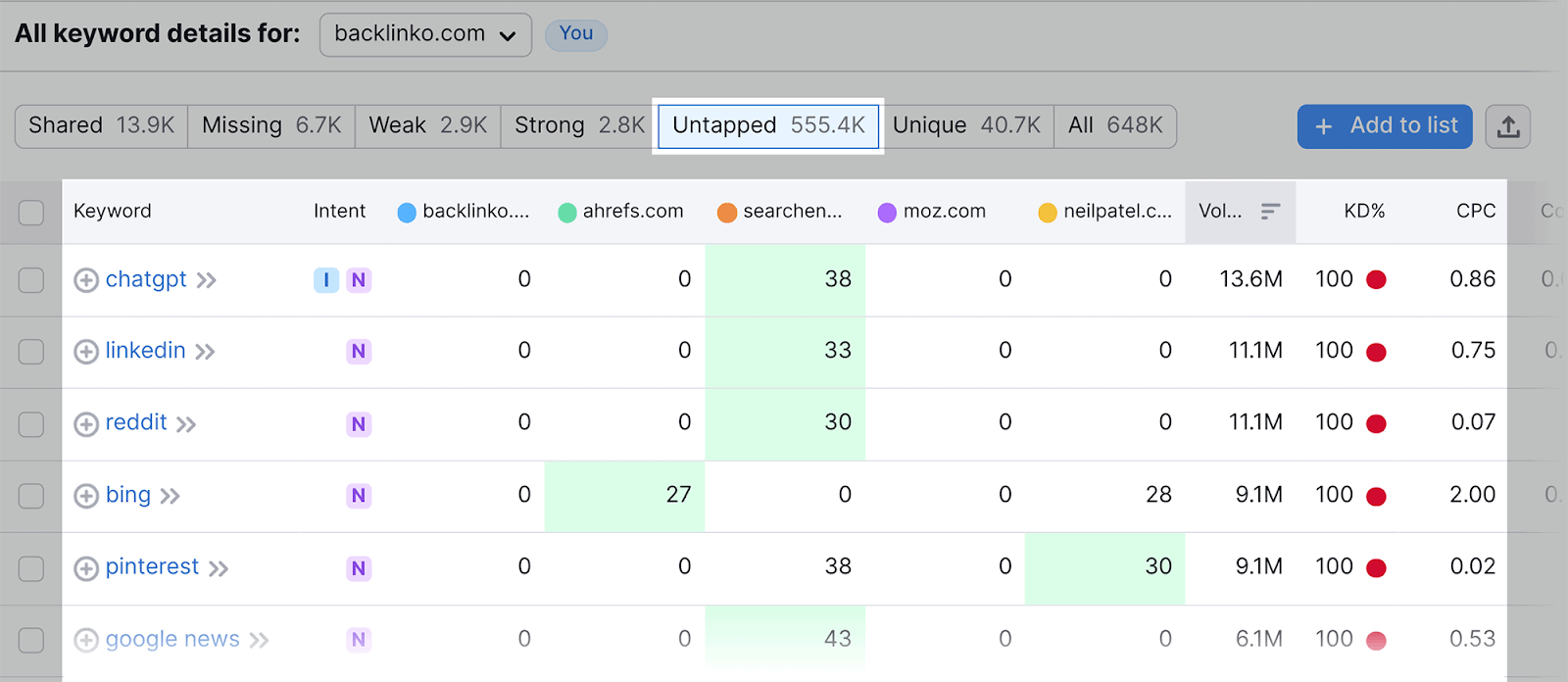The width and height of the screenshot is (1568, 682).
Task: Open the chatgpt keyword link
Action: click(146, 279)
